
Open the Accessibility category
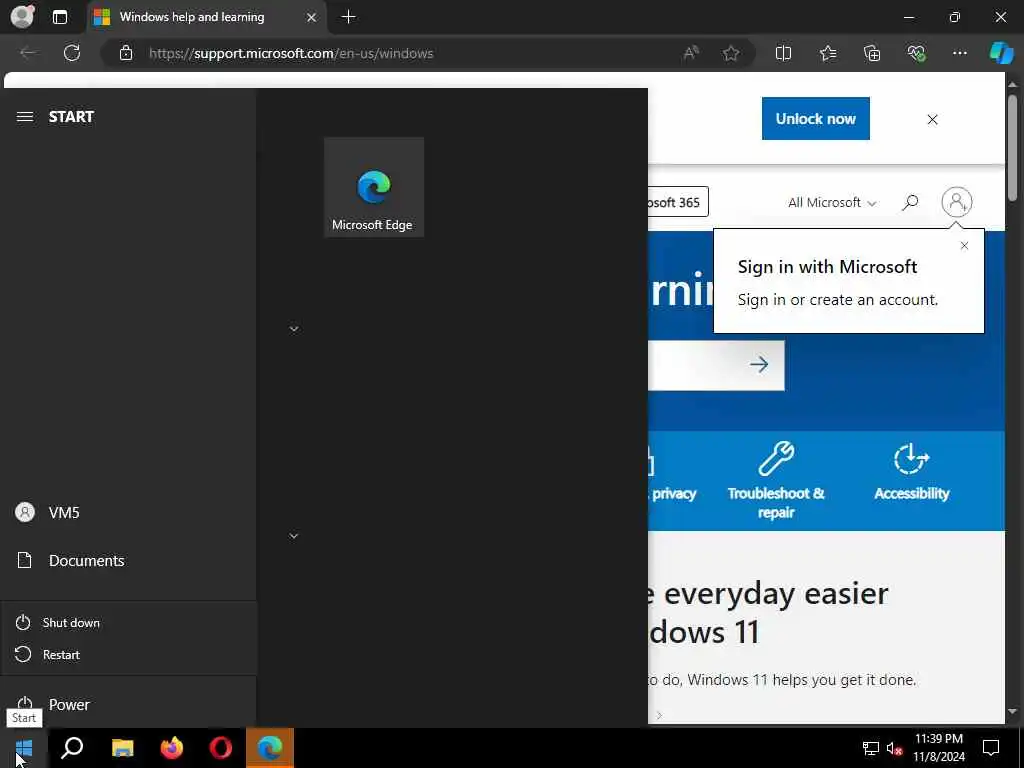point(912,472)
